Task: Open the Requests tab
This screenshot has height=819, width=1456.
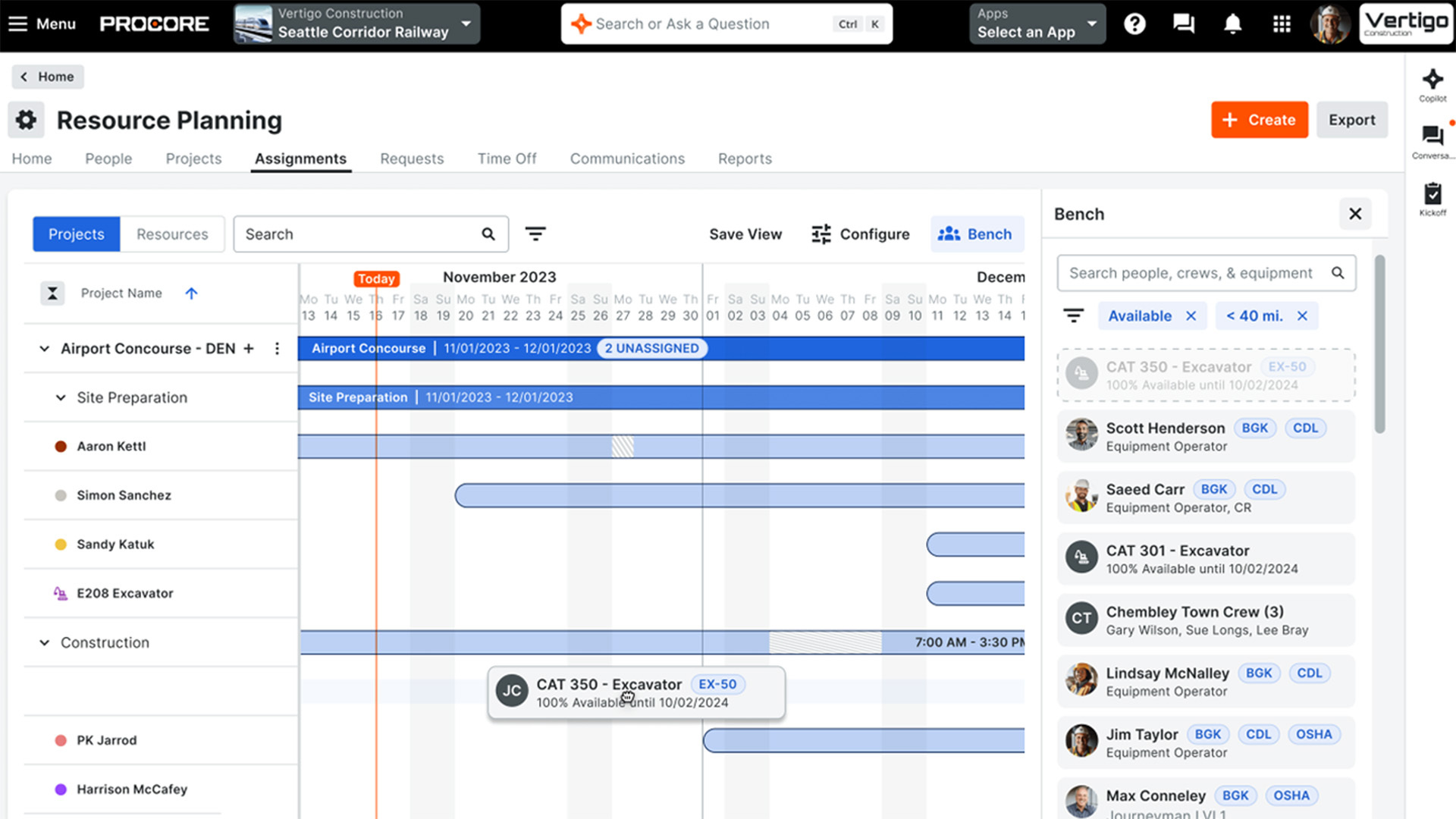Action: click(x=412, y=158)
